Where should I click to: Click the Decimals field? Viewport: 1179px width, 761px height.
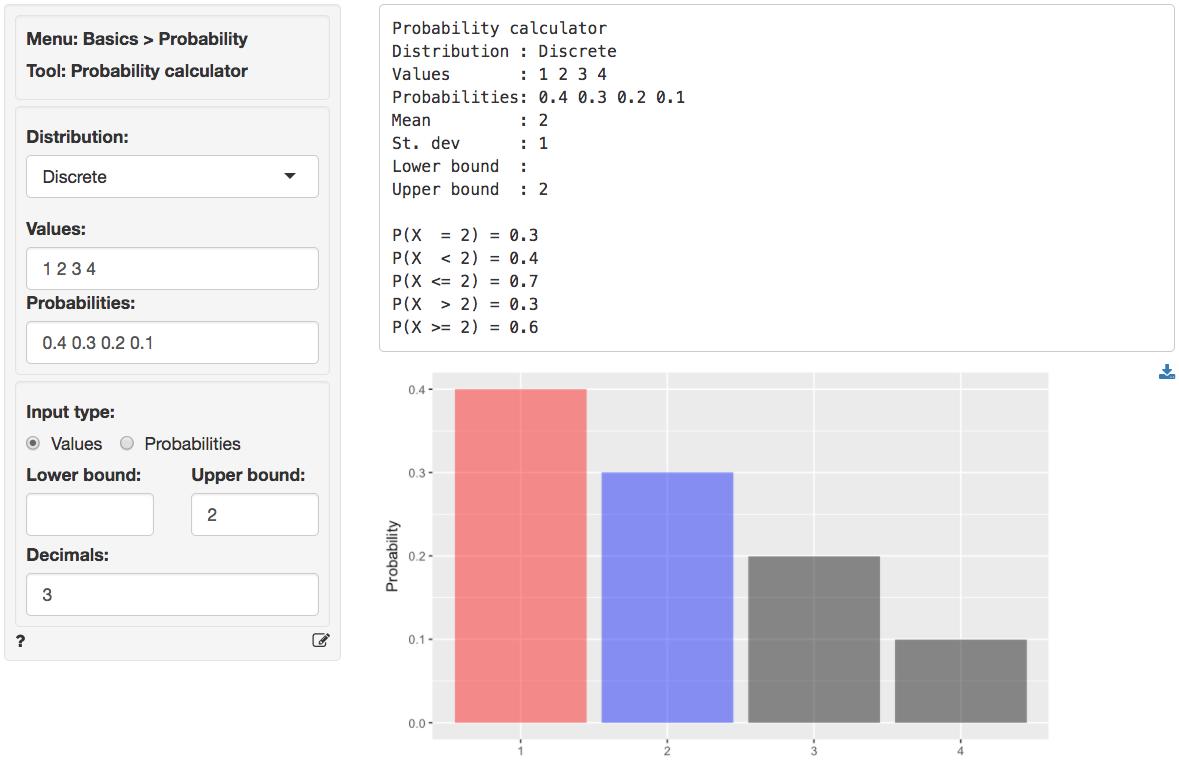tap(172, 595)
